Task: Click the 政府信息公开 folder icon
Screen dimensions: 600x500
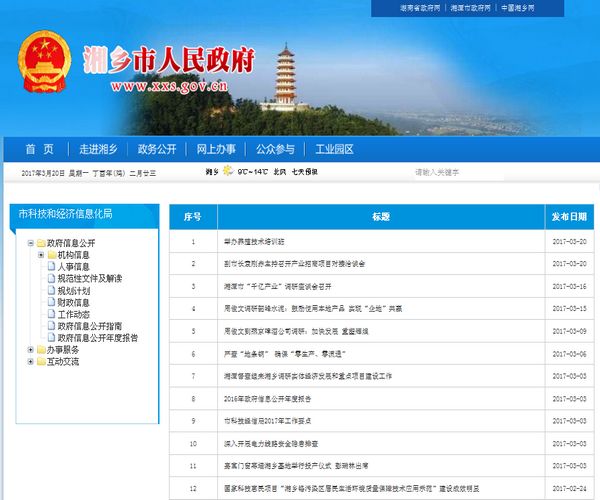Action: coord(41,243)
